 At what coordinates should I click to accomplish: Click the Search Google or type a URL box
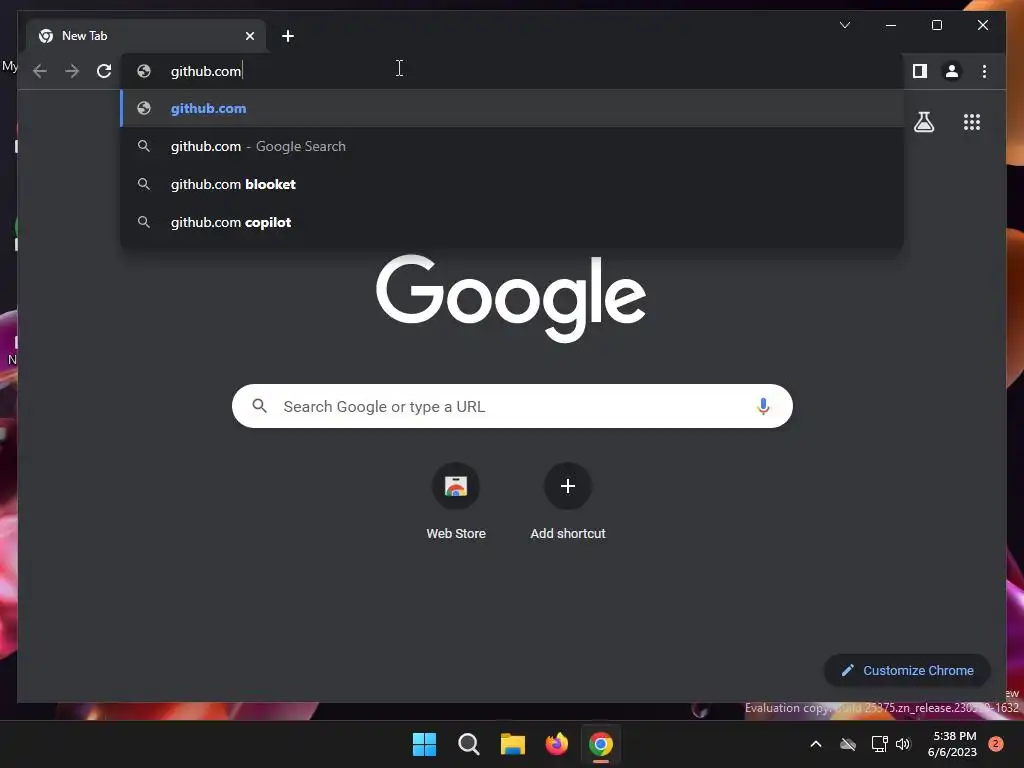[x=512, y=406]
